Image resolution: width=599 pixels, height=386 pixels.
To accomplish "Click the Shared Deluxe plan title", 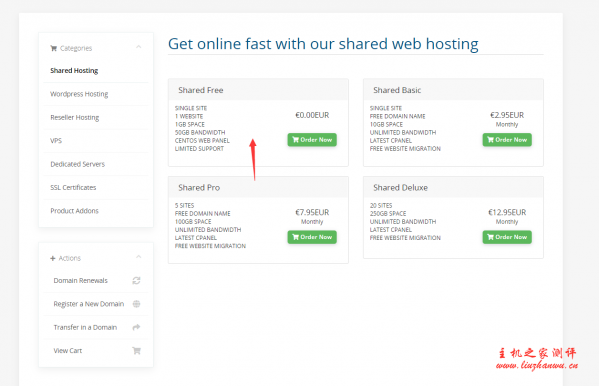I will pyautogui.click(x=400, y=188).
